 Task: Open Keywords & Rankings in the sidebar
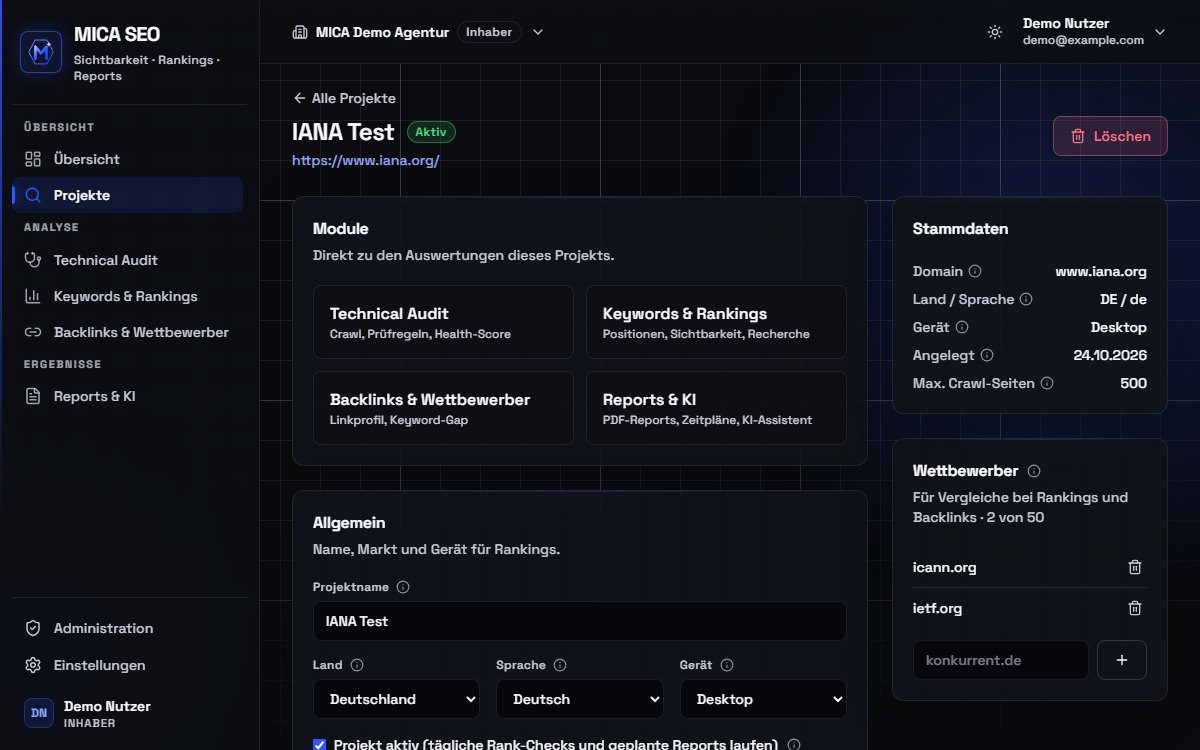click(128, 296)
